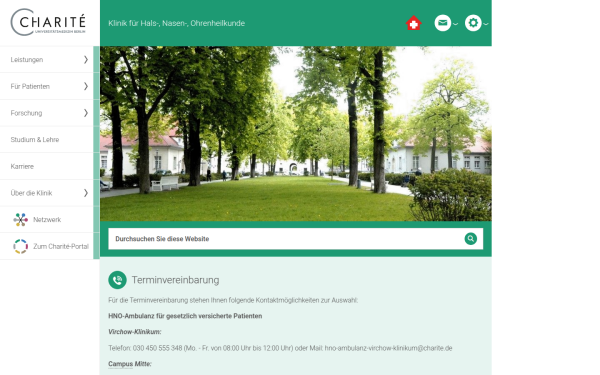The image size is (600, 375).
Task: Open the Netzwerk link
Action: tap(47, 220)
